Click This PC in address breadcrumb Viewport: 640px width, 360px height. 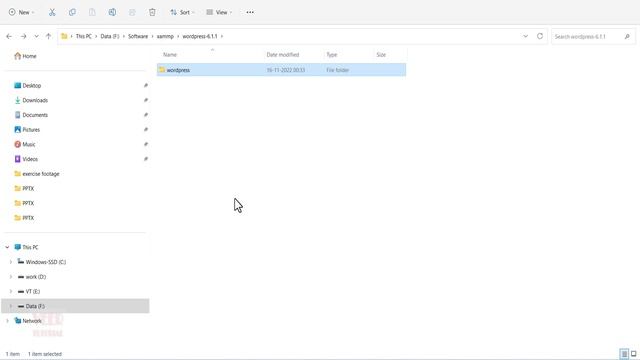[84, 36]
